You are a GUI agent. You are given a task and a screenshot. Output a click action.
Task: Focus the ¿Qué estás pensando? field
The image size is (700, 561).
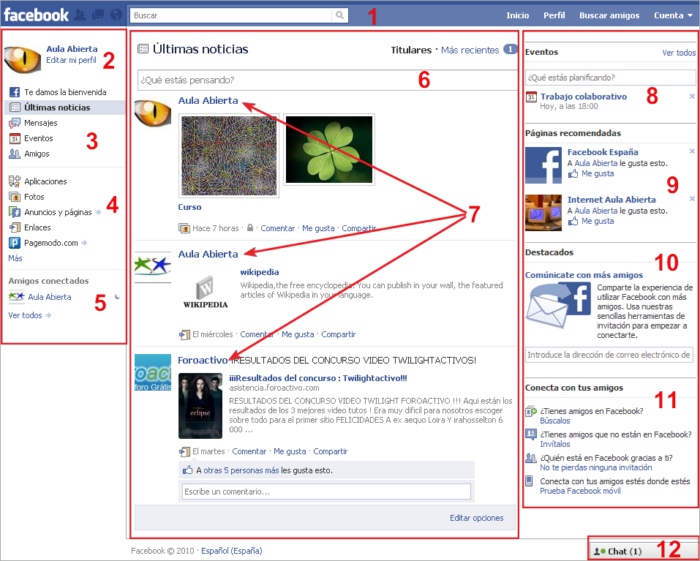click(x=327, y=80)
